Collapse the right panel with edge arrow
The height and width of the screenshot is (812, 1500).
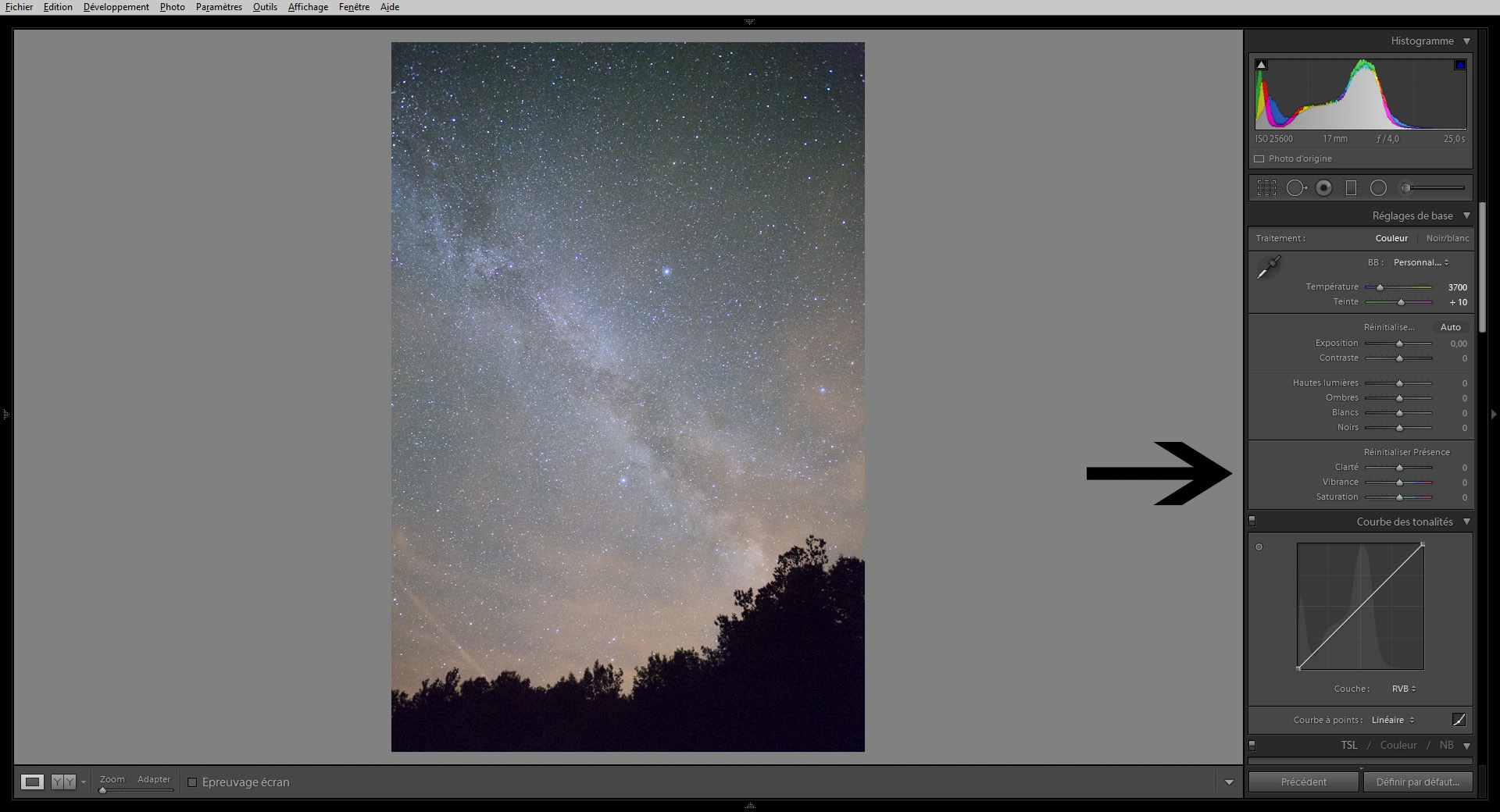[x=1494, y=414]
